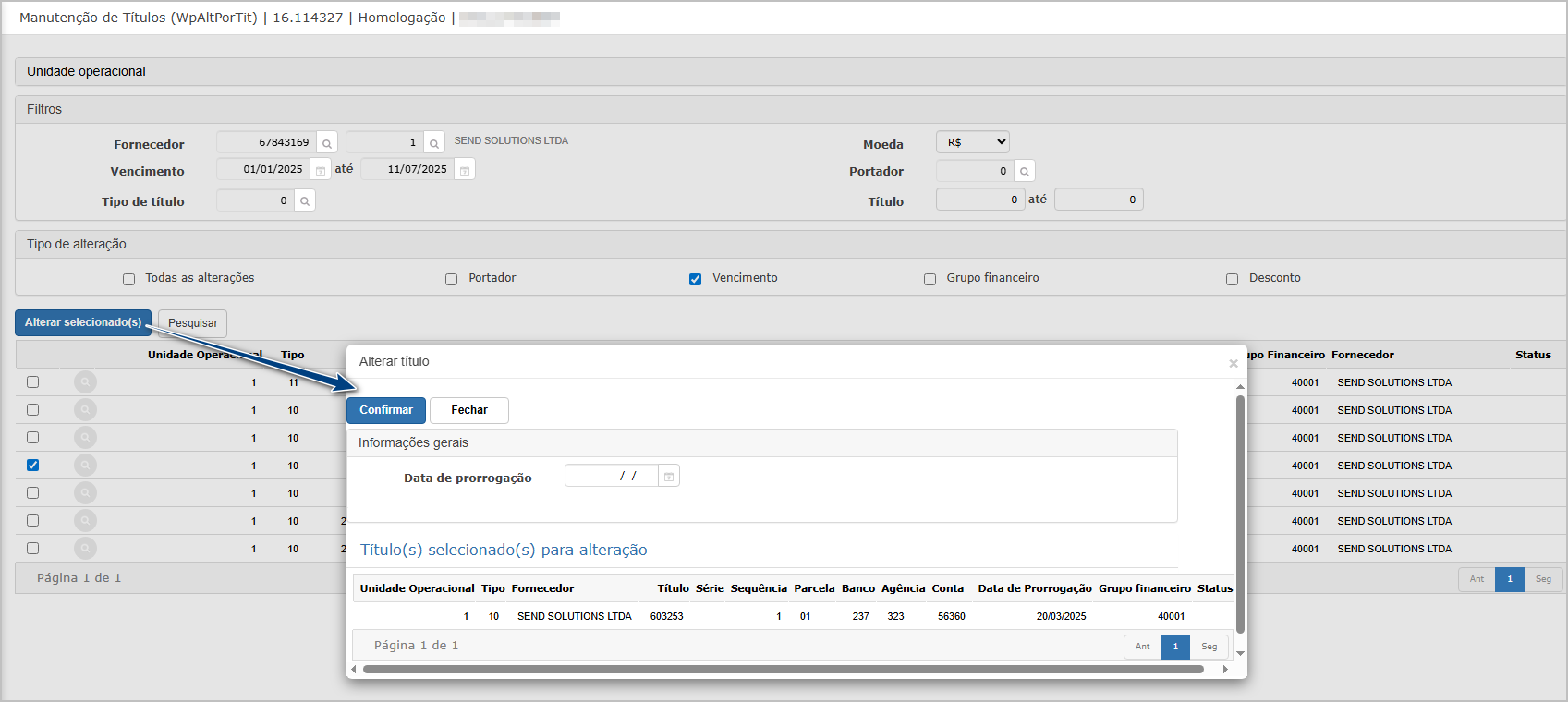The image size is (1568, 702).
Task: Go to Seg page in dialog pager
Action: (x=1209, y=647)
